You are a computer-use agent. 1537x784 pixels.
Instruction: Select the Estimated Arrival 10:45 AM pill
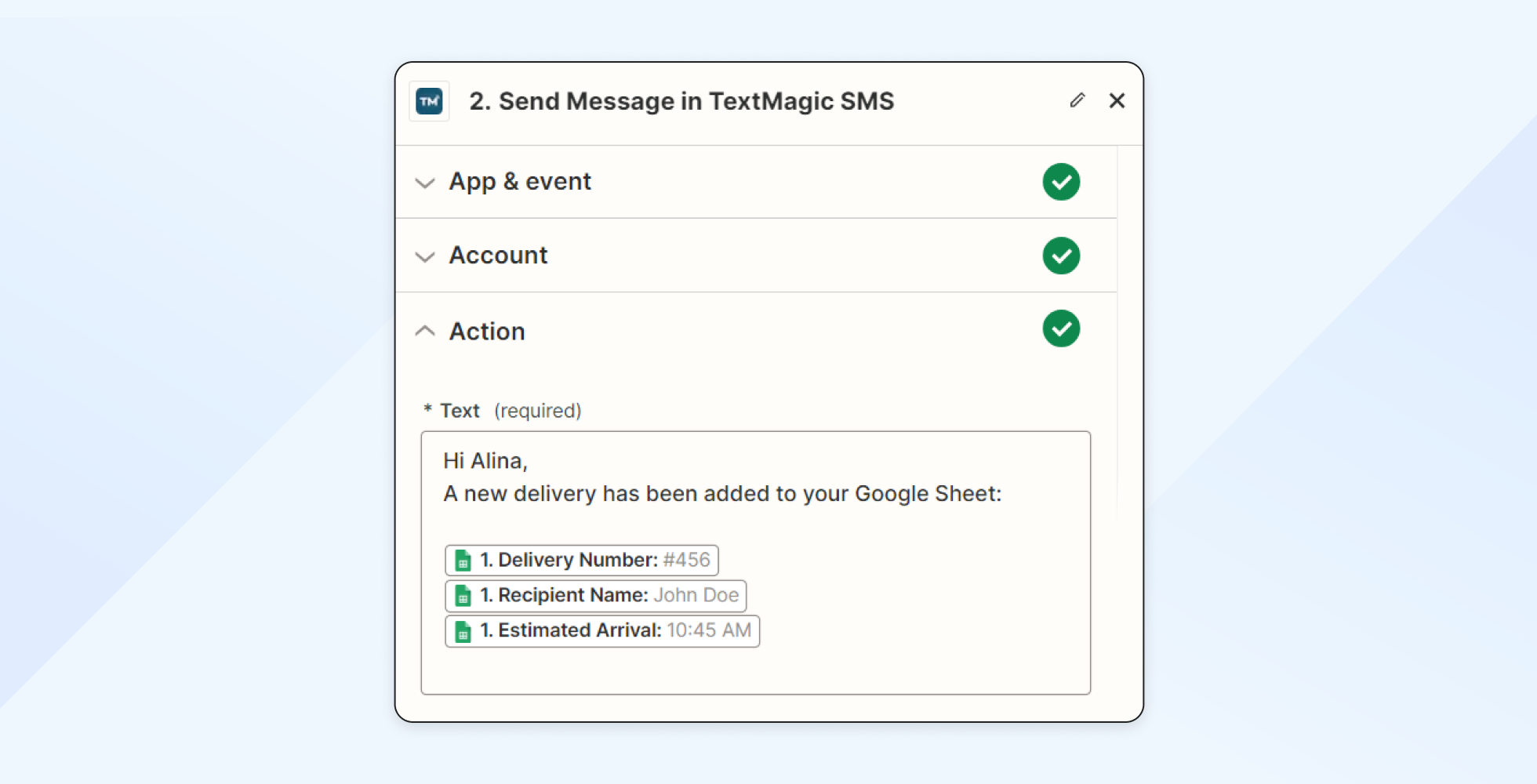coord(602,630)
